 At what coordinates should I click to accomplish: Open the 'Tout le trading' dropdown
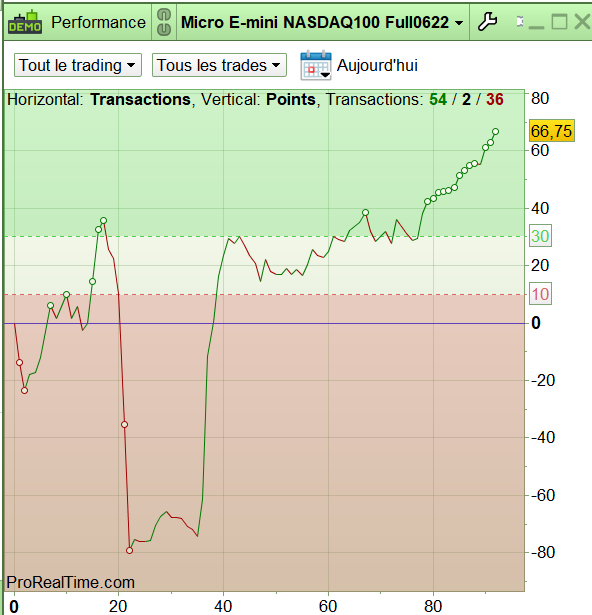pyautogui.click(x=78, y=65)
